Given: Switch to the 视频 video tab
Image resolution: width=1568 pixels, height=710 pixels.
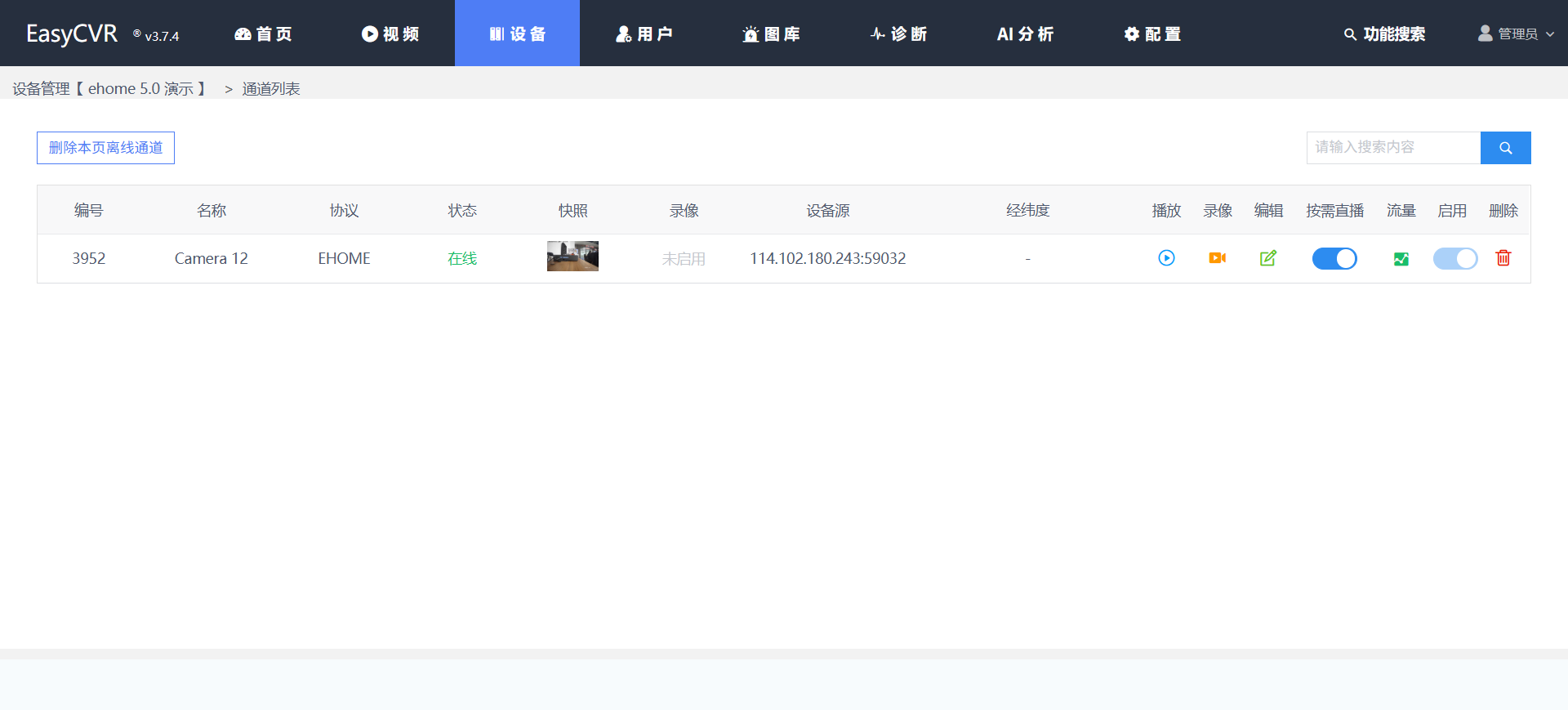Looking at the screenshot, I should [390, 34].
